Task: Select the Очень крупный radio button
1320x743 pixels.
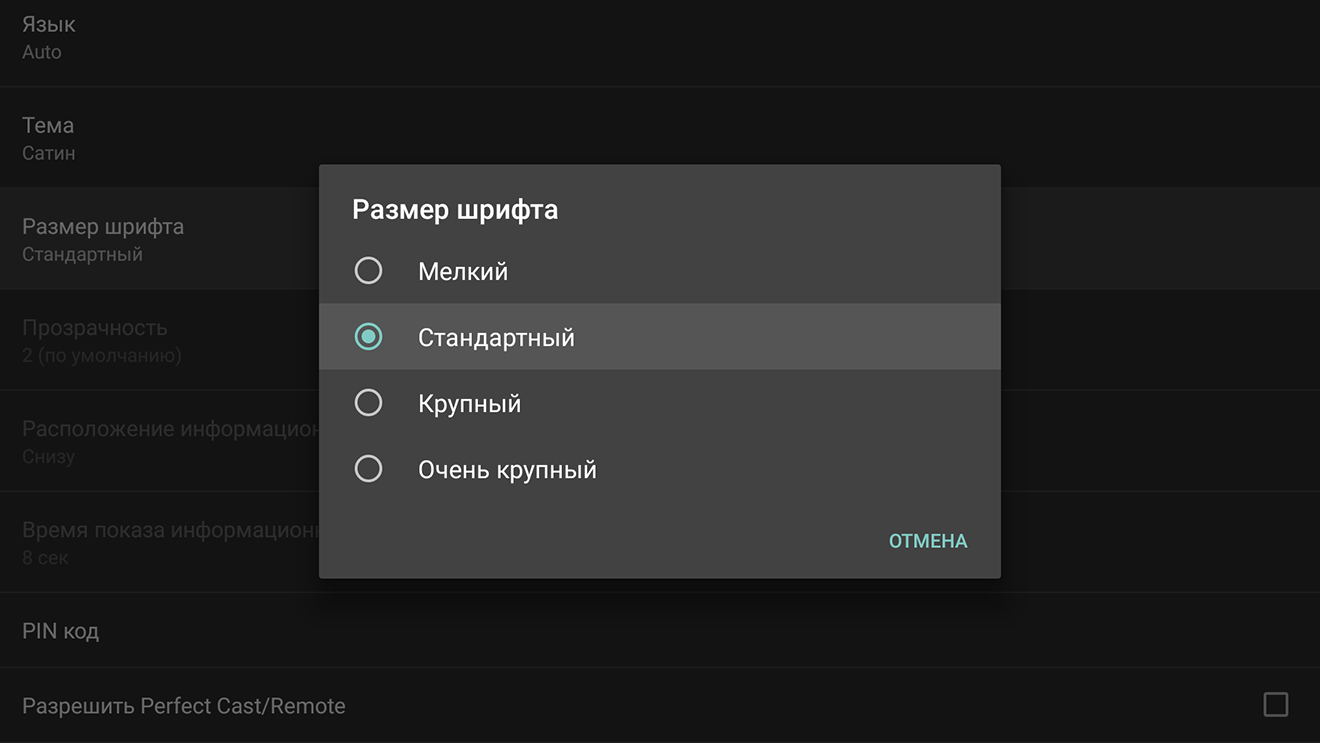Action: (368, 469)
